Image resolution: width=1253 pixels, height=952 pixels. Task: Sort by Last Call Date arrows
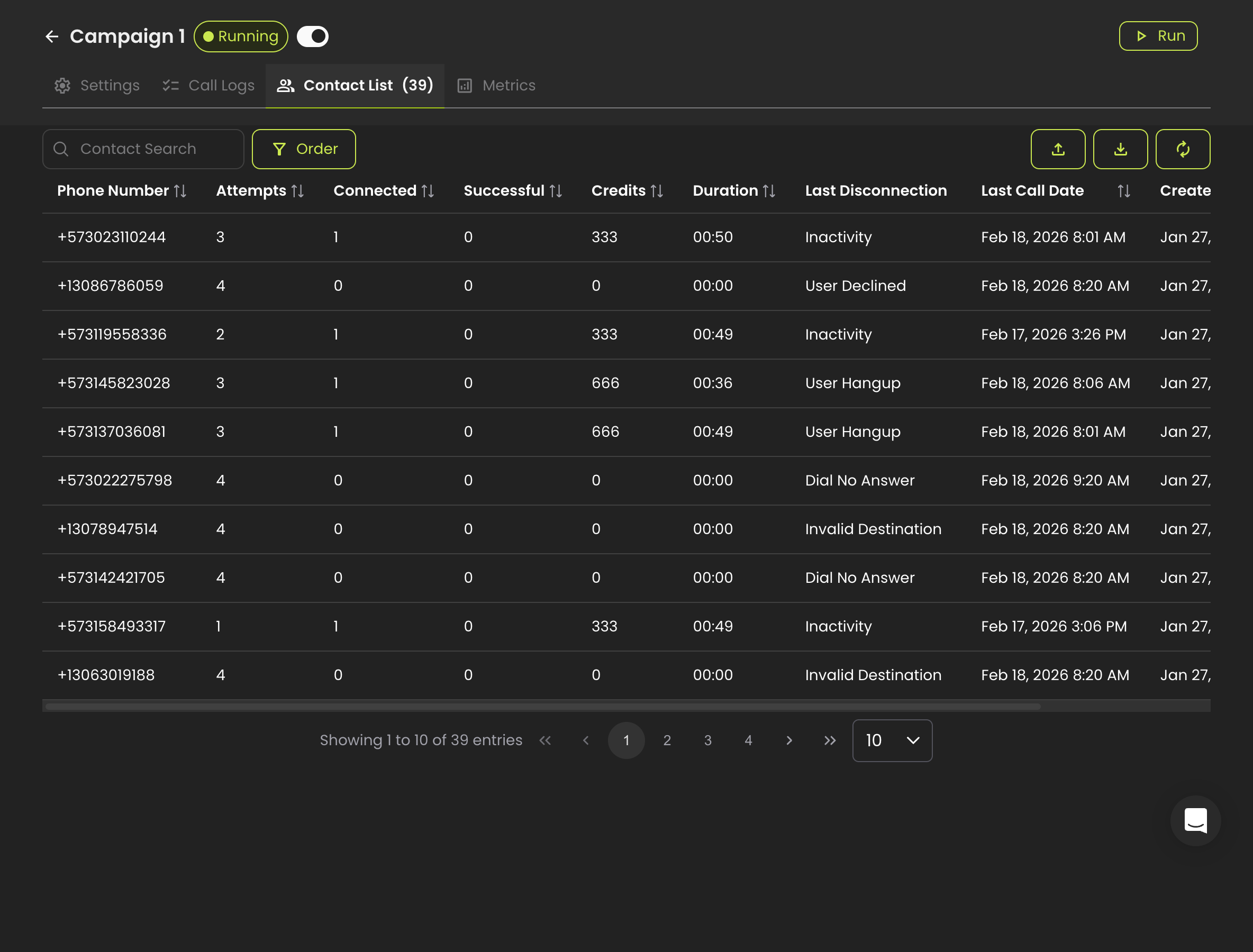(x=1123, y=191)
